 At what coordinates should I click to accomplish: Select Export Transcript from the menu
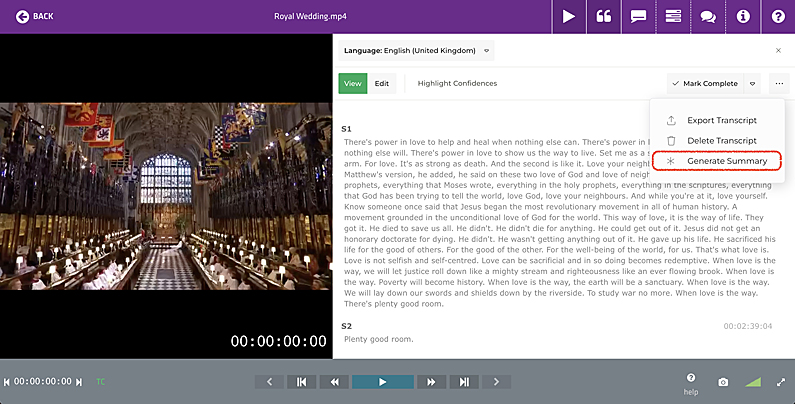tap(717, 120)
